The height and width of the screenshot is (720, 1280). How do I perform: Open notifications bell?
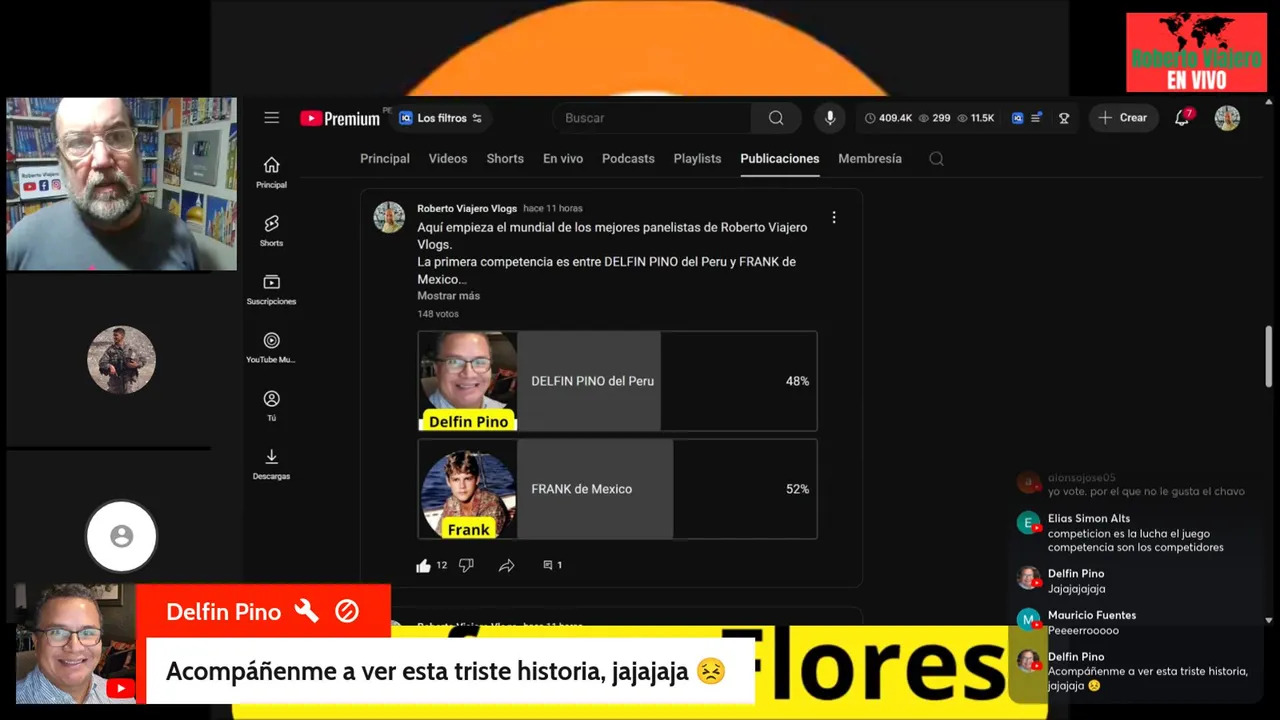[x=1183, y=117]
